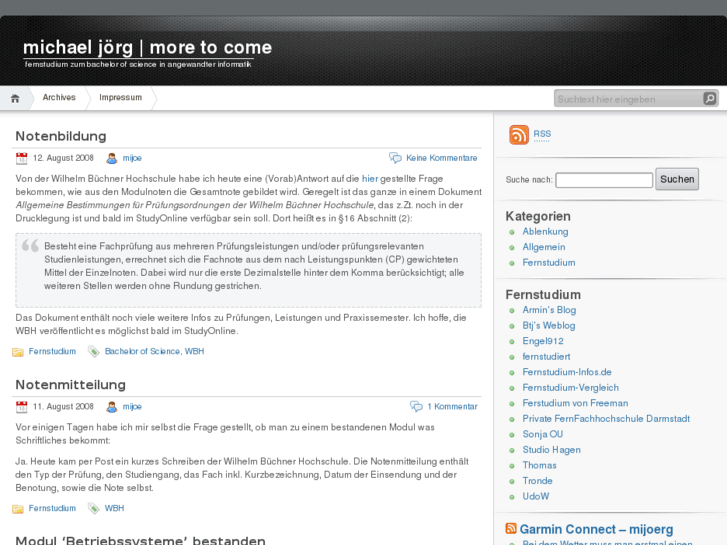Click the calendar icon beside 12. August 2008
Screen dimensions: 727x545
[21, 158]
